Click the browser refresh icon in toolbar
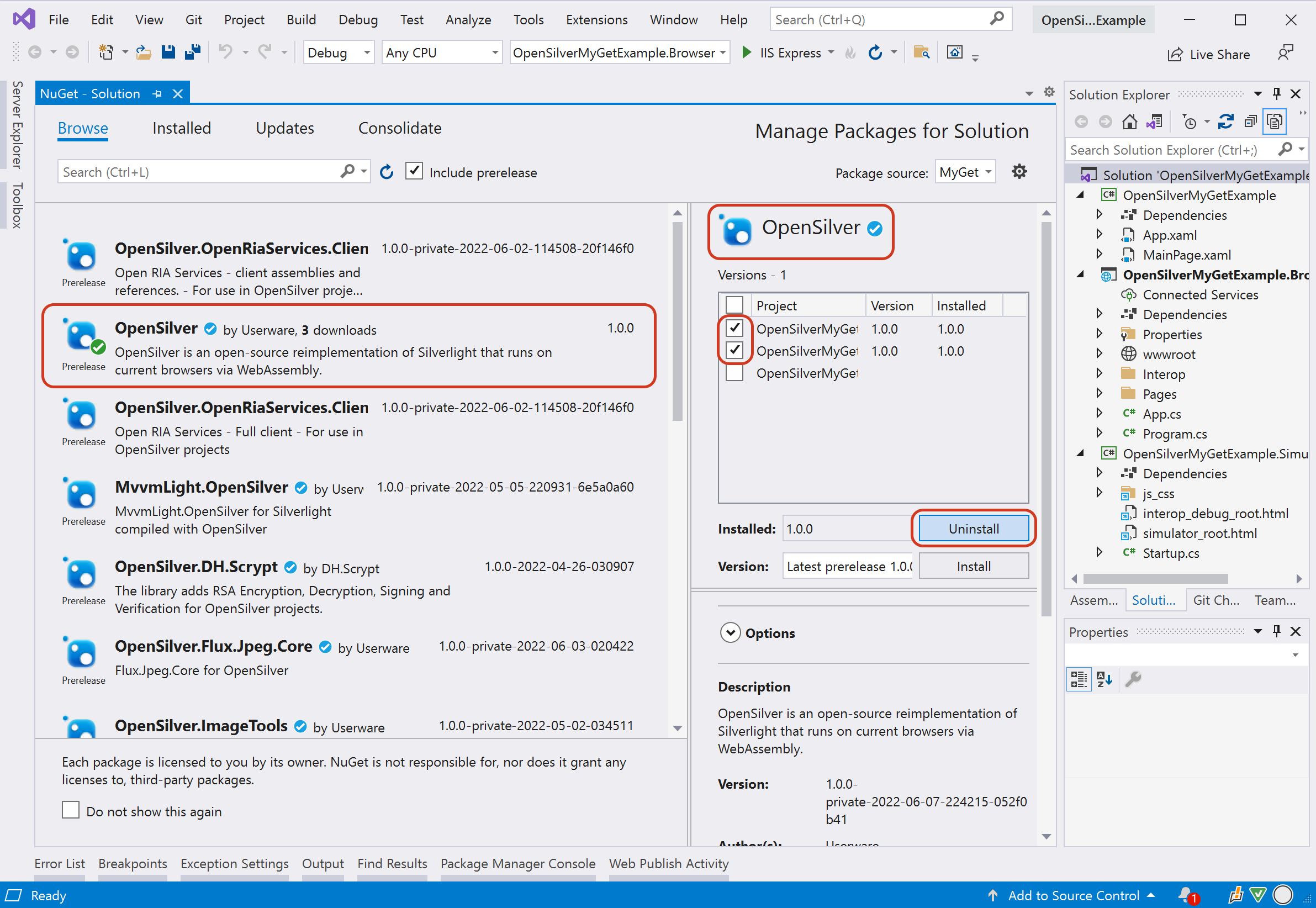The height and width of the screenshot is (908, 1316). [875, 52]
